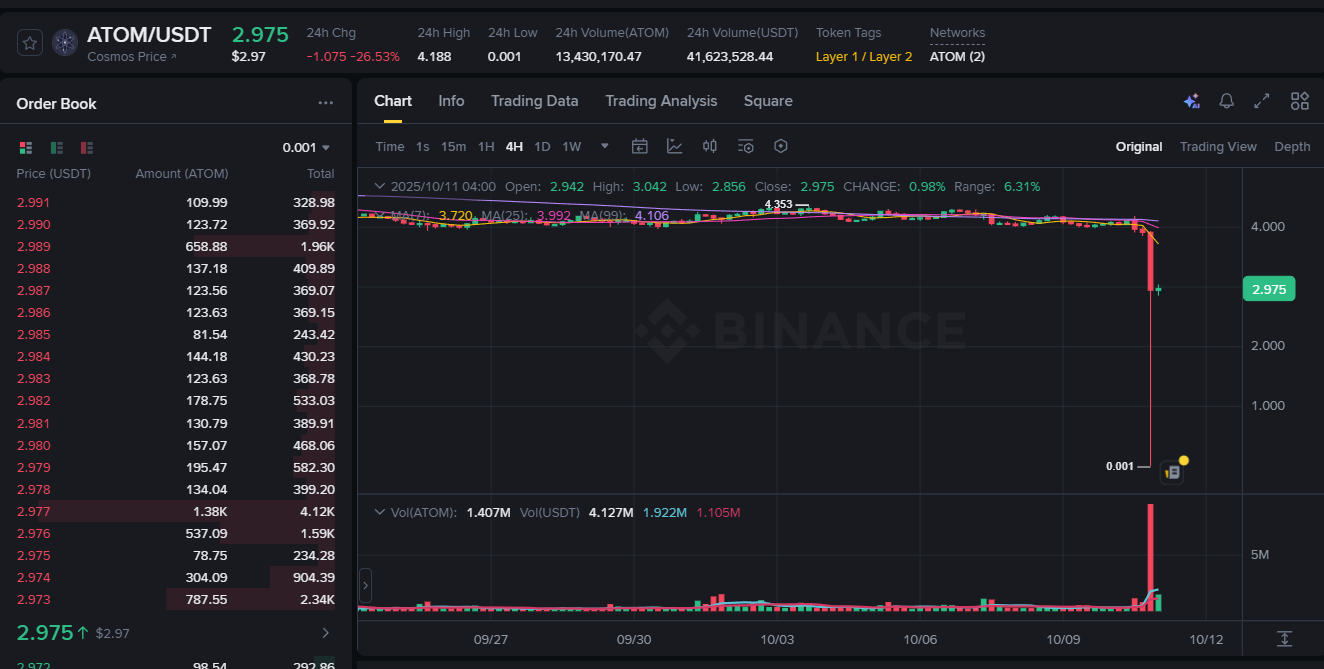Show both buy and sell orders view
This screenshot has width=1324, height=669.
click(x=26, y=148)
